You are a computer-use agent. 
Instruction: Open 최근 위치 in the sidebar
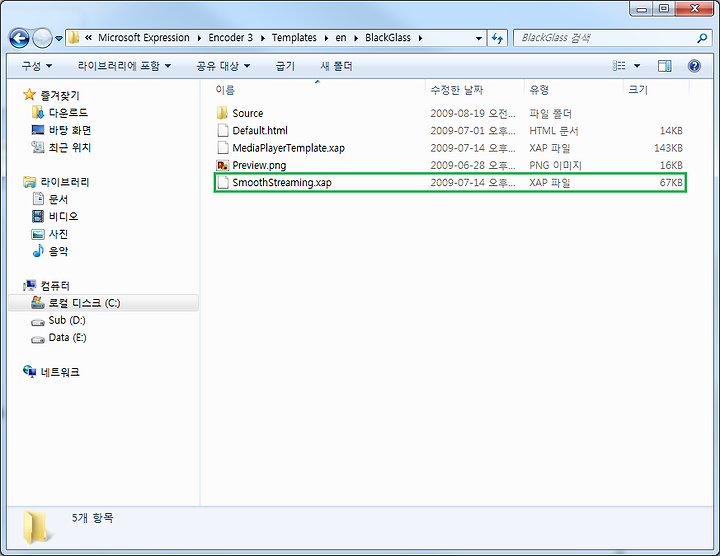coord(70,147)
